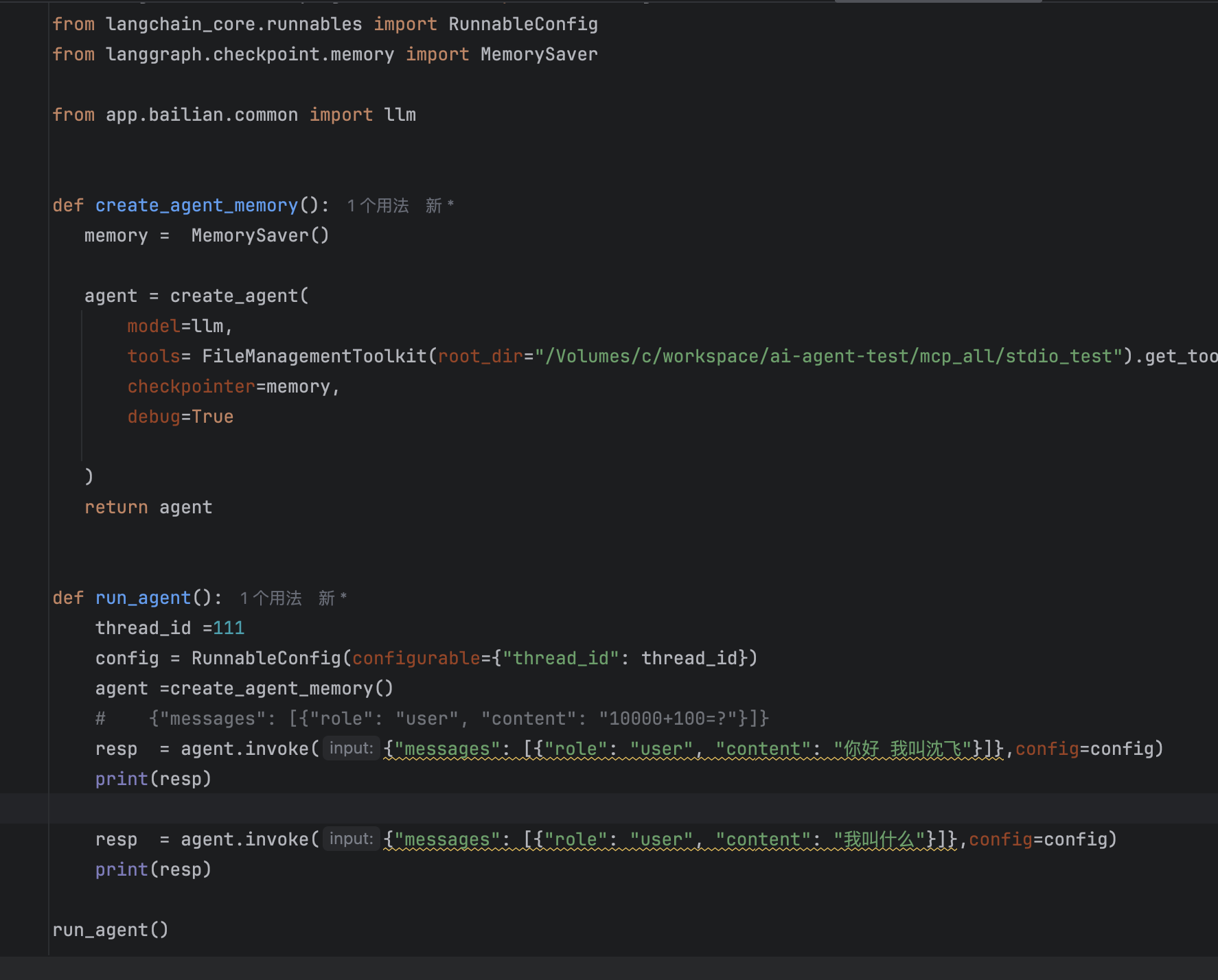Click the '你好 我叫沈飞' string content
This screenshot has height=980, width=1218.
pyautogui.click(x=901, y=749)
